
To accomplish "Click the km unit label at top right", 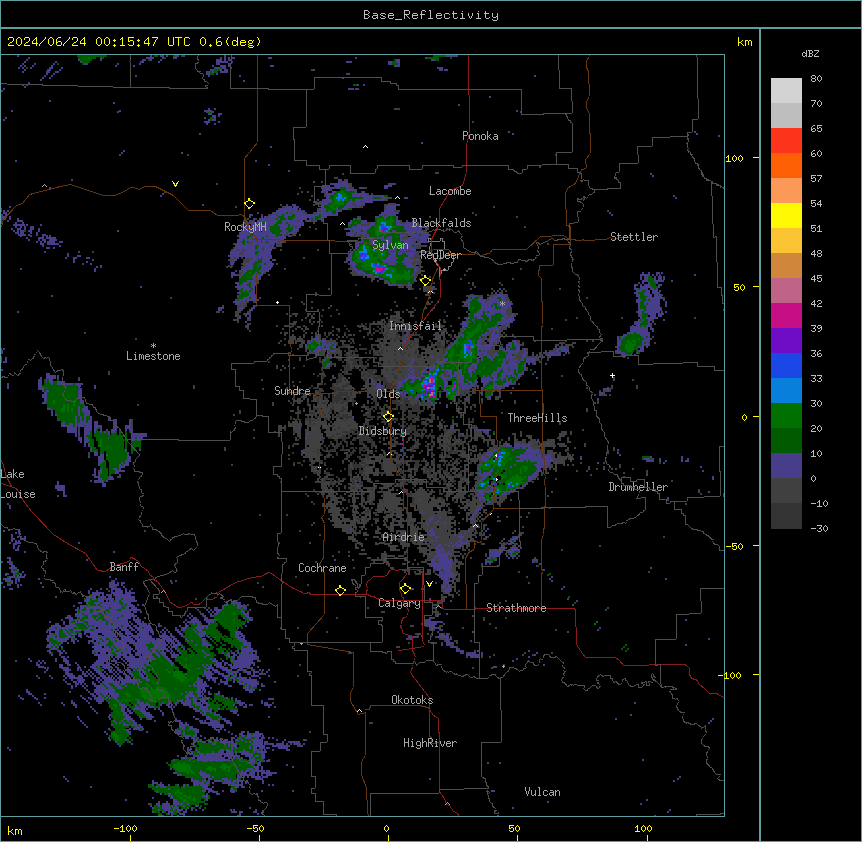I will tap(744, 42).
